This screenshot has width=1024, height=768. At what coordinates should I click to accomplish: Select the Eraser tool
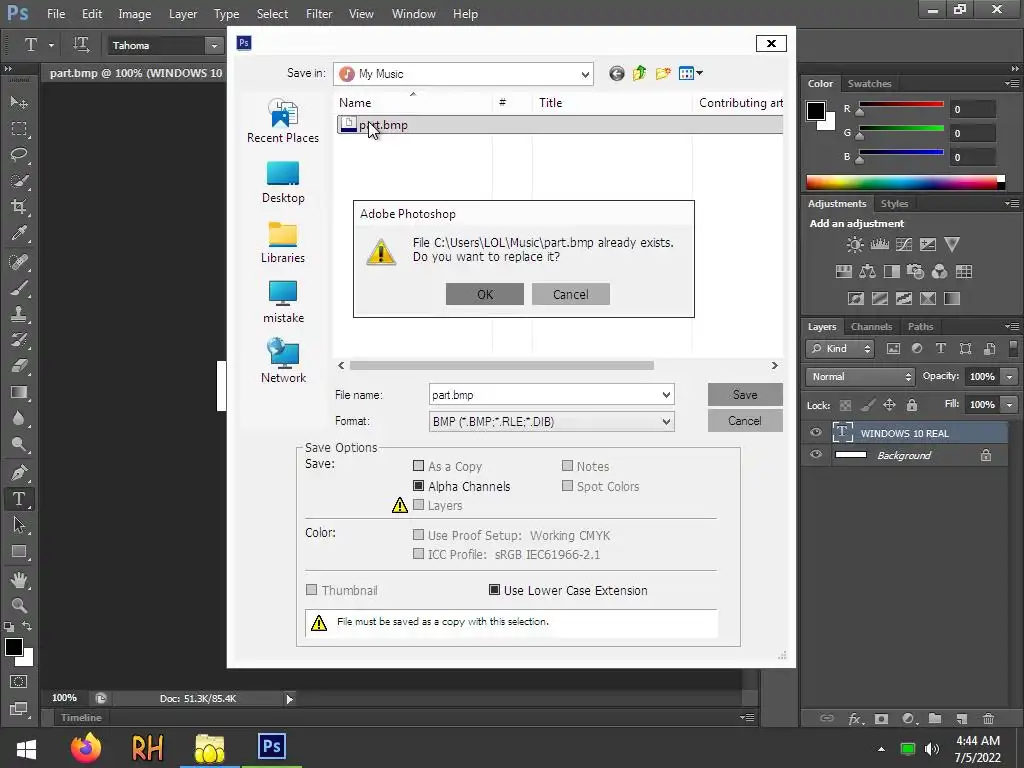[x=19, y=366]
